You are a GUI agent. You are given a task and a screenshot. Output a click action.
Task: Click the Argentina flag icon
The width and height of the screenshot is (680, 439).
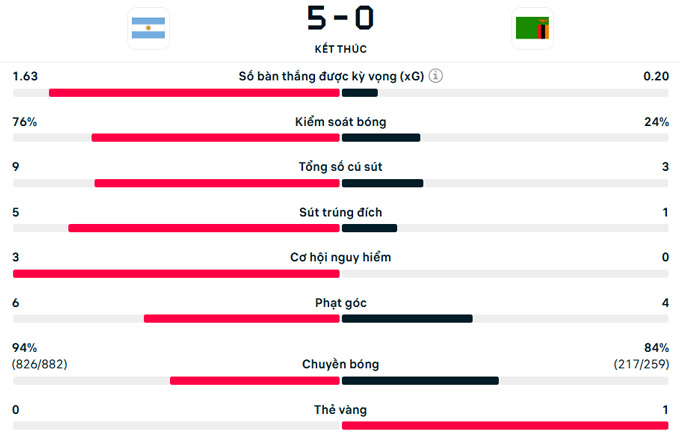(x=149, y=29)
